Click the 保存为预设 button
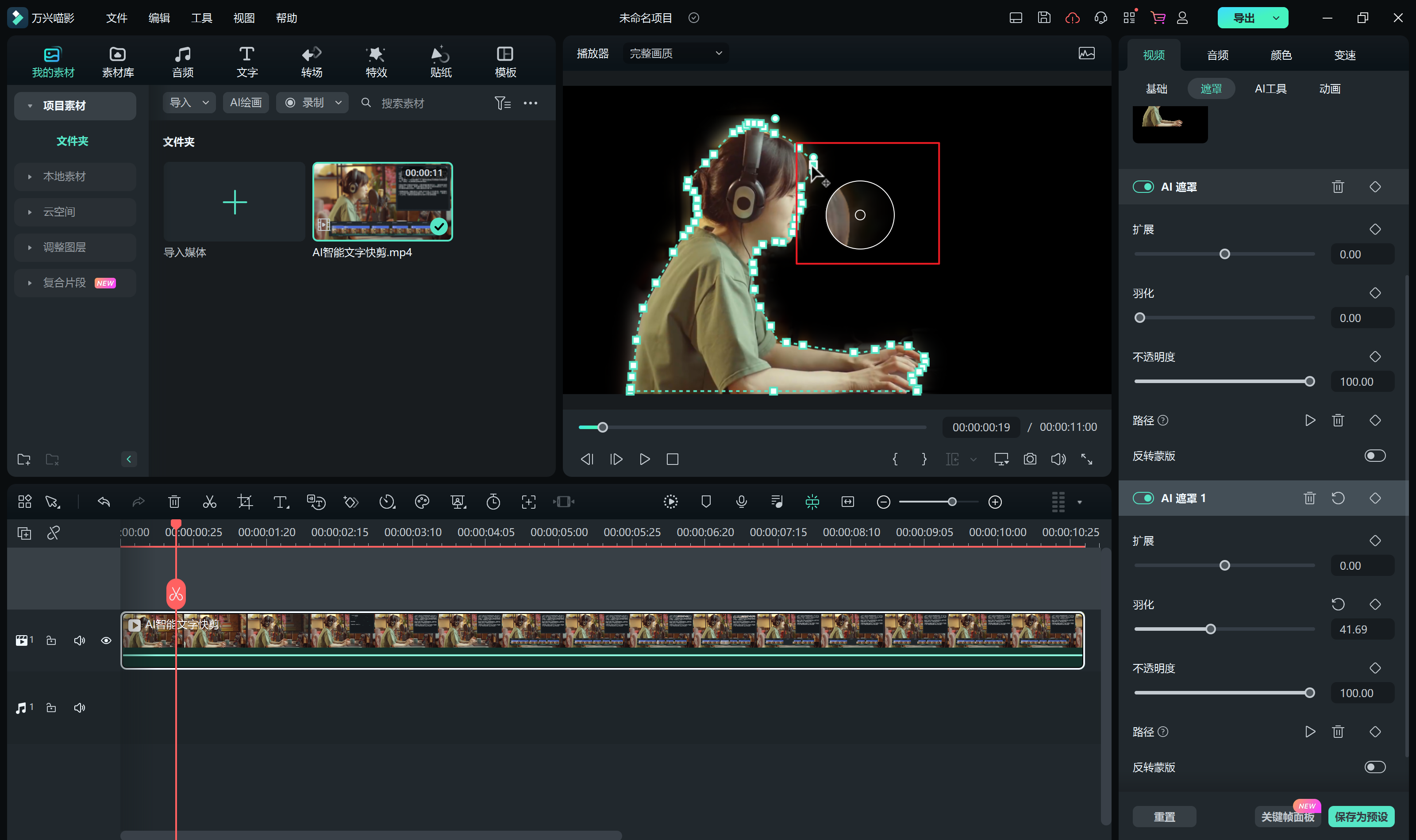1416x840 pixels. pos(1361,816)
